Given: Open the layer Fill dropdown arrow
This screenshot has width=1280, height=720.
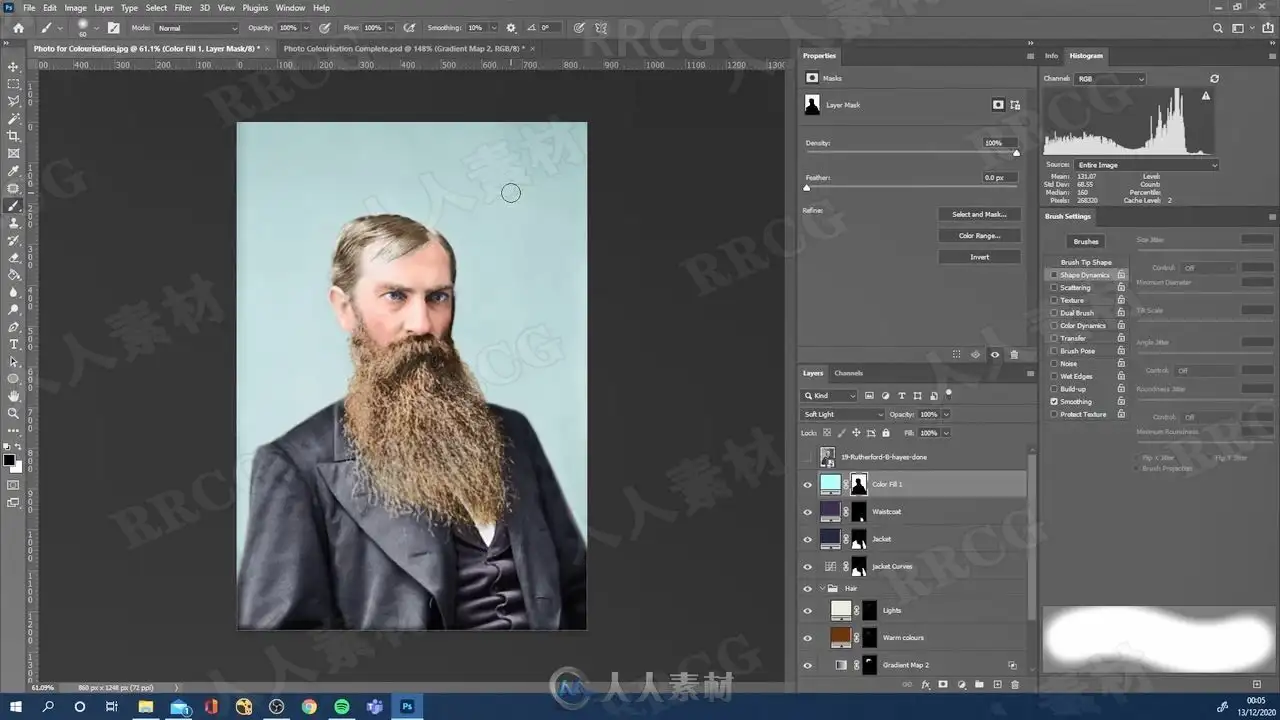Looking at the screenshot, I should pos(946,433).
